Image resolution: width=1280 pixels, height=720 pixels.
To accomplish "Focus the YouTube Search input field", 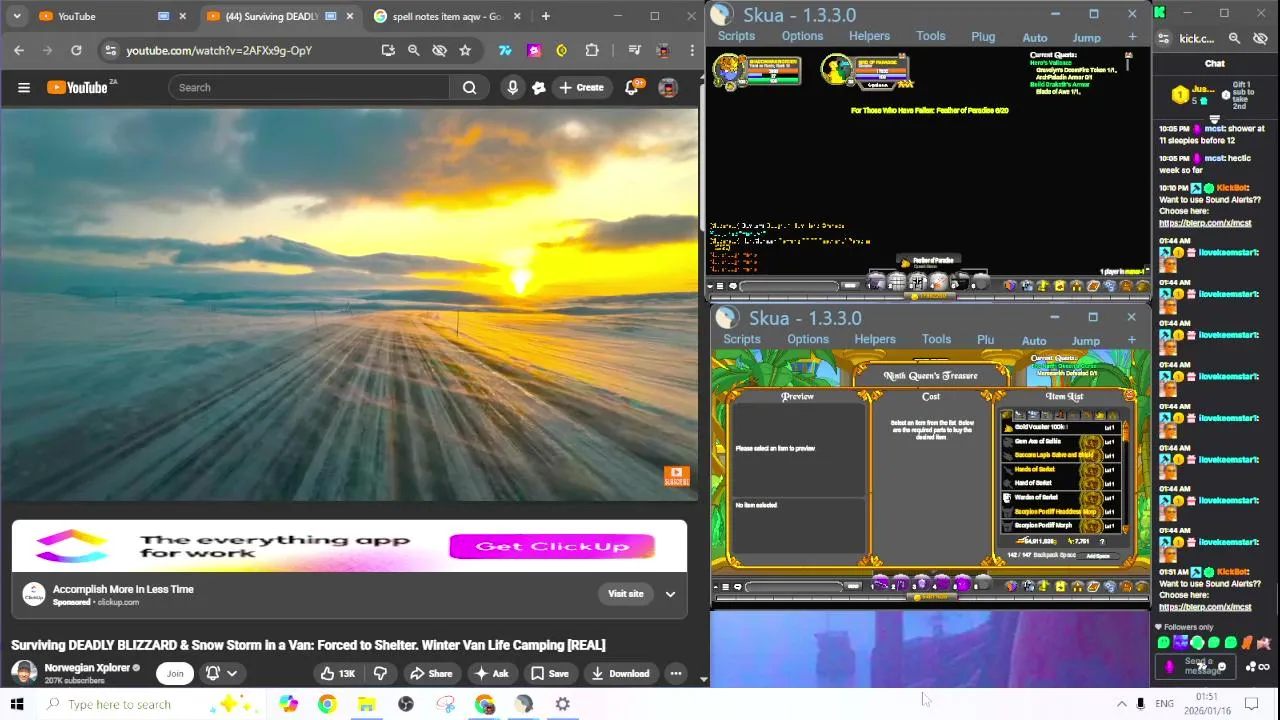I will pyautogui.click(x=310, y=87).
